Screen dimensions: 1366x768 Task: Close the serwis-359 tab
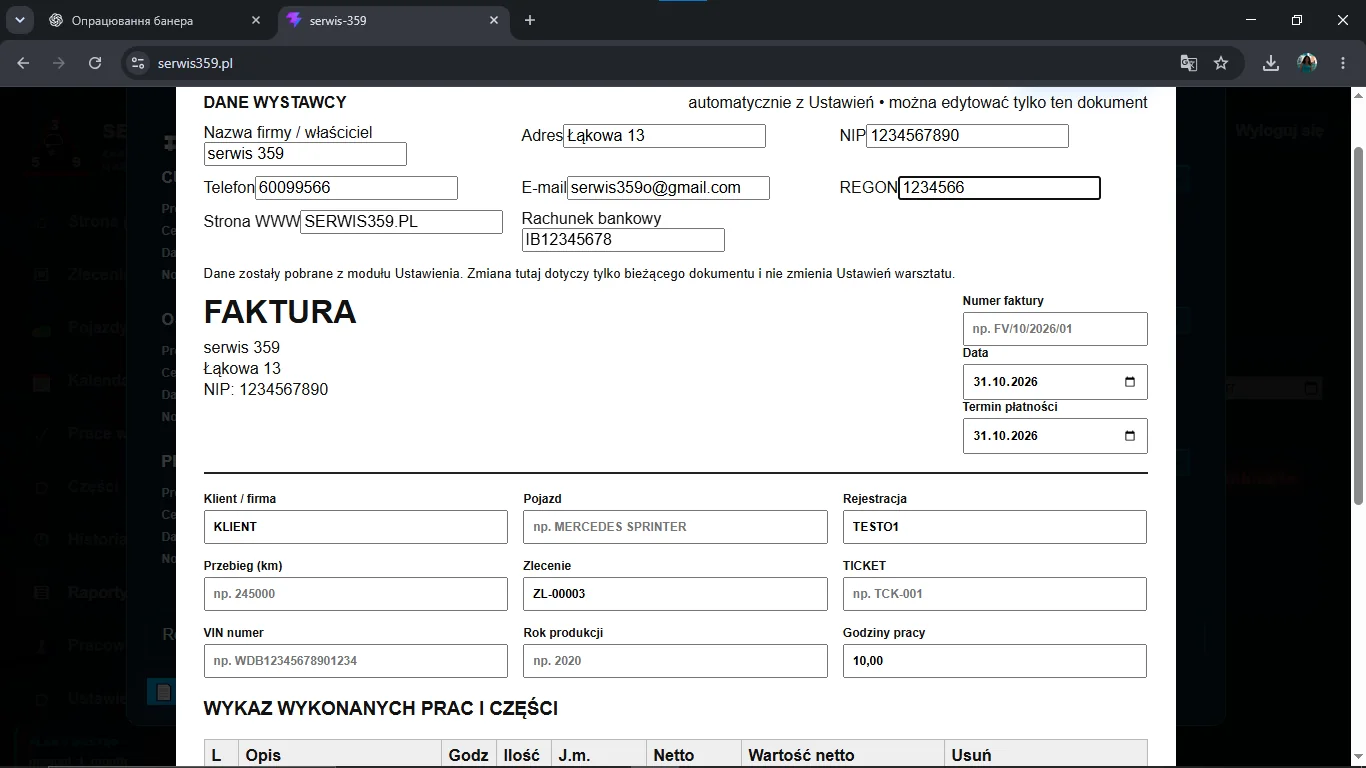(x=494, y=20)
